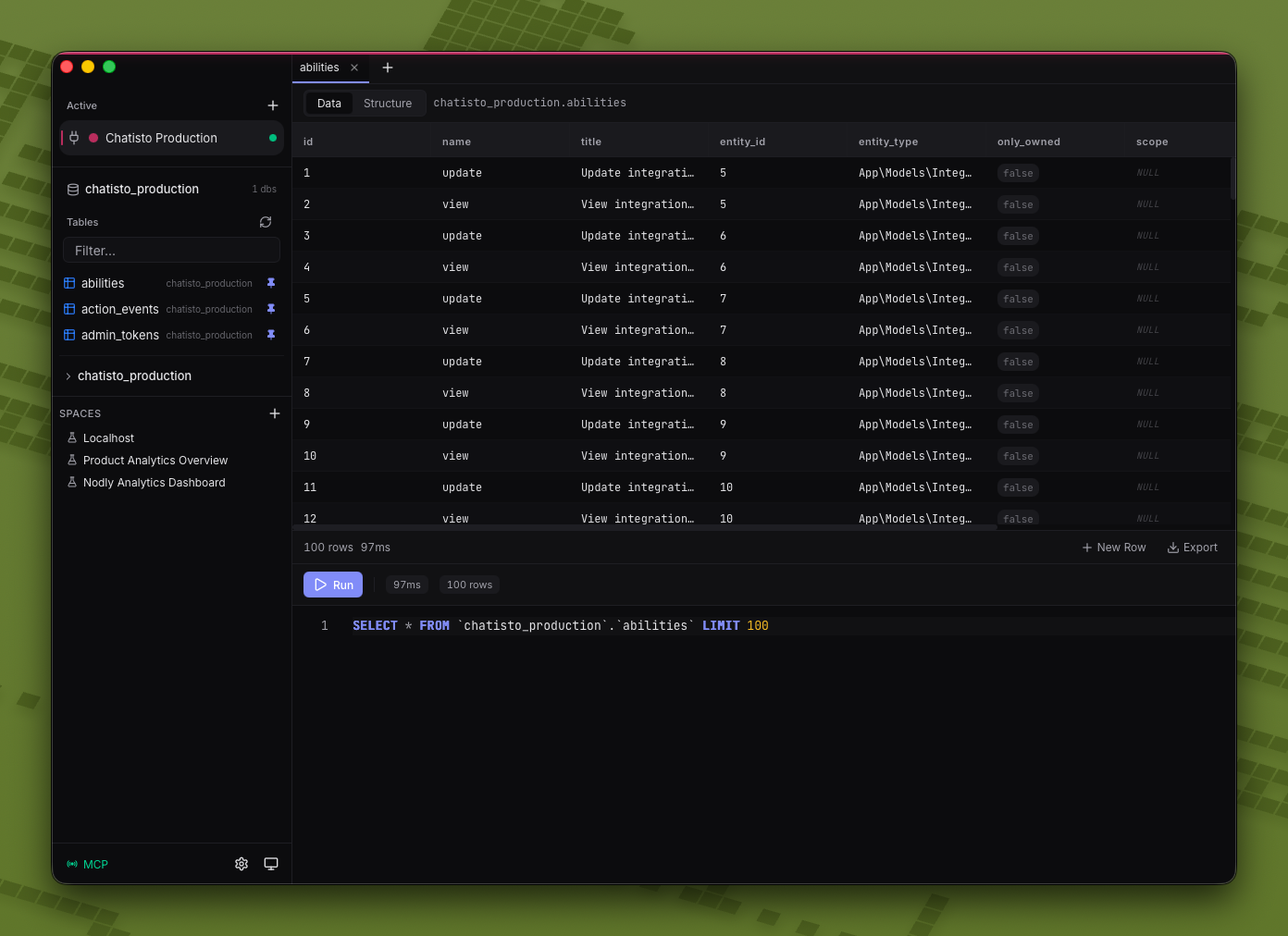Open the action_events table

pos(120,309)
